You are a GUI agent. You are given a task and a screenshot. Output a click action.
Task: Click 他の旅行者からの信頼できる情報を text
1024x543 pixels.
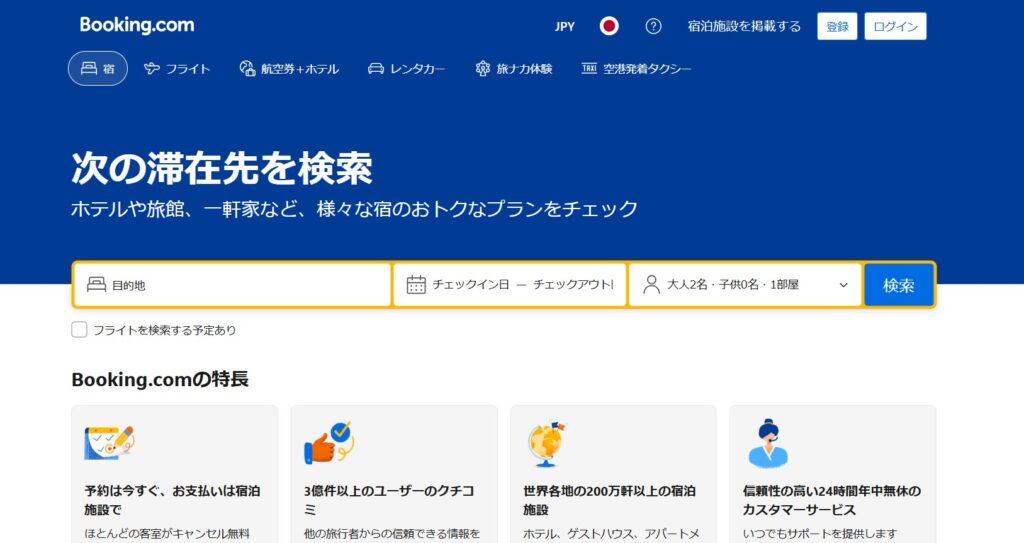392,534
